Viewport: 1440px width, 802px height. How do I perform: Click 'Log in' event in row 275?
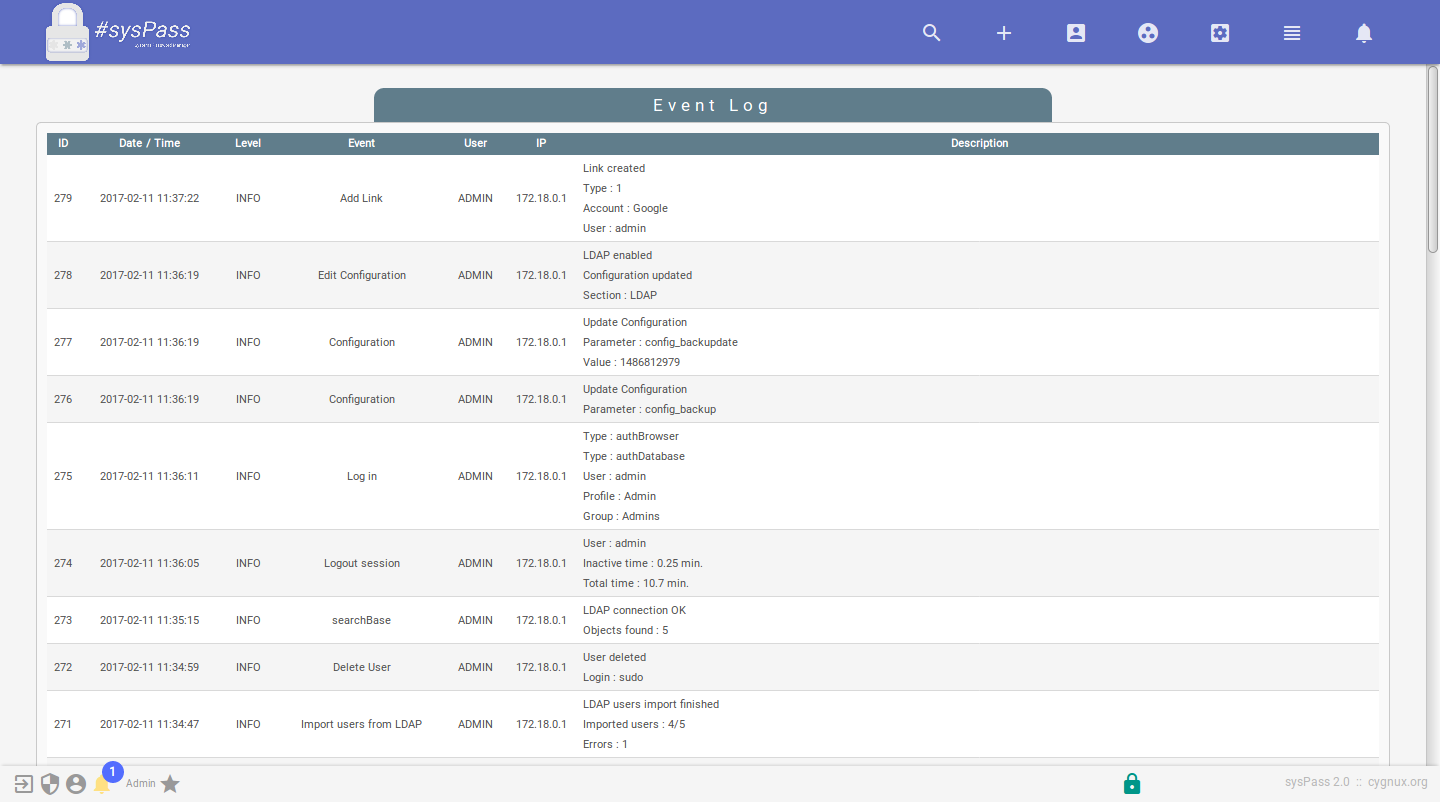362,476
